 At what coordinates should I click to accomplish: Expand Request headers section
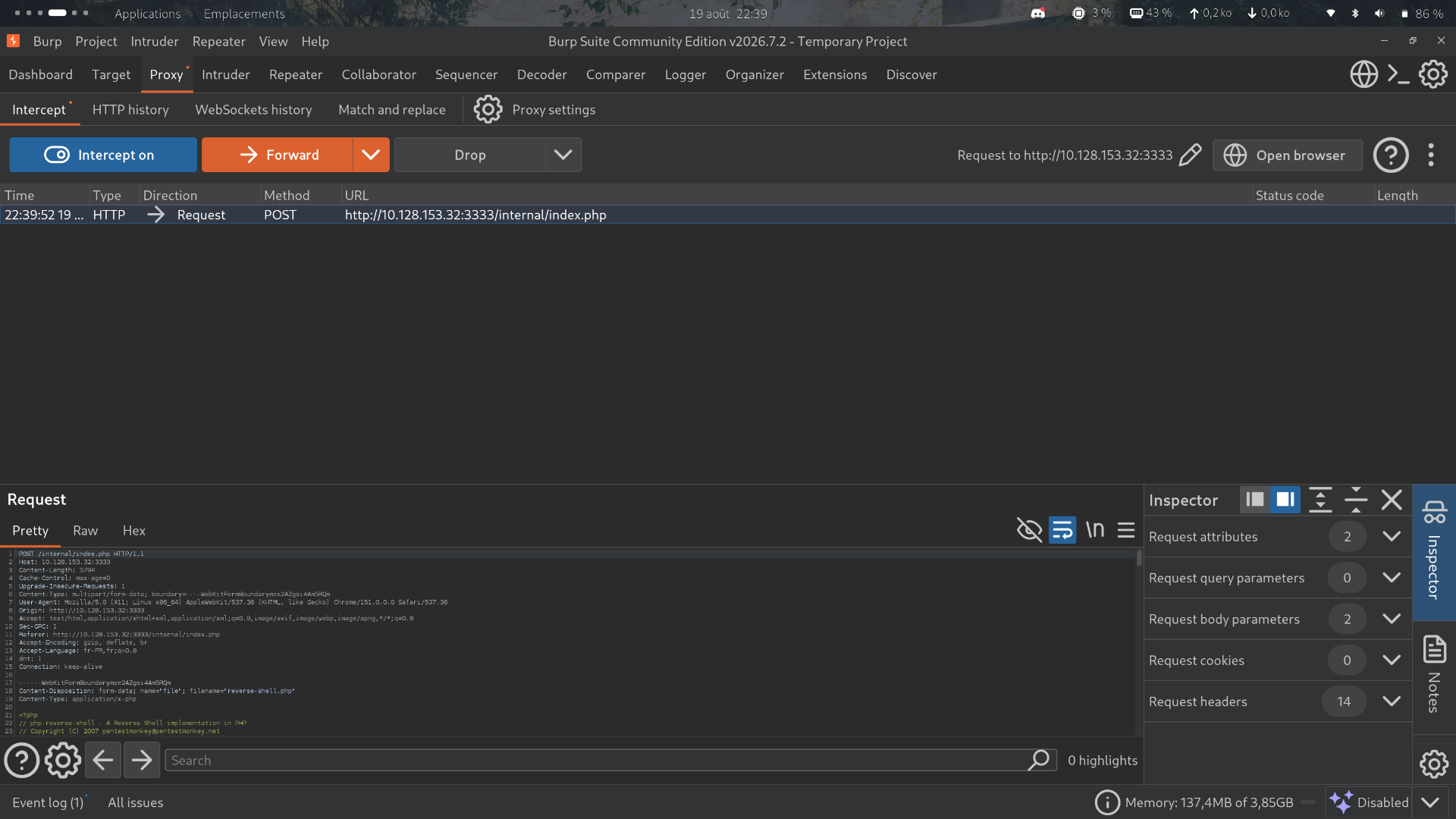[x=1392, y=701]
